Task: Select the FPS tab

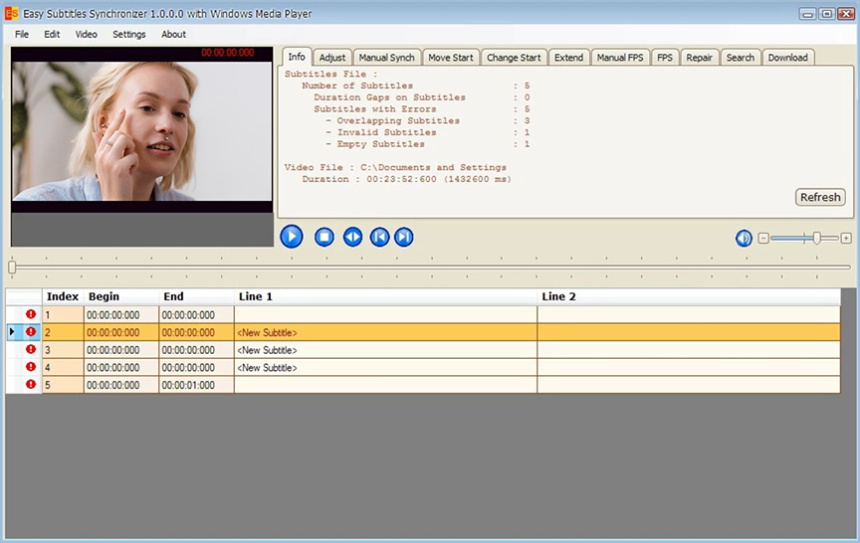Action: pos(665,58)
